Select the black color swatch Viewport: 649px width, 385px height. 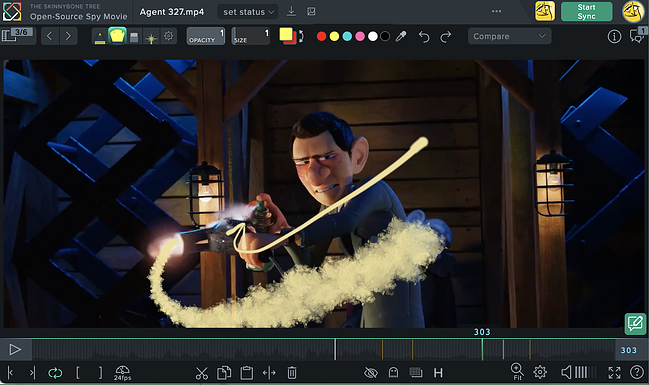(x=385, y=36)
